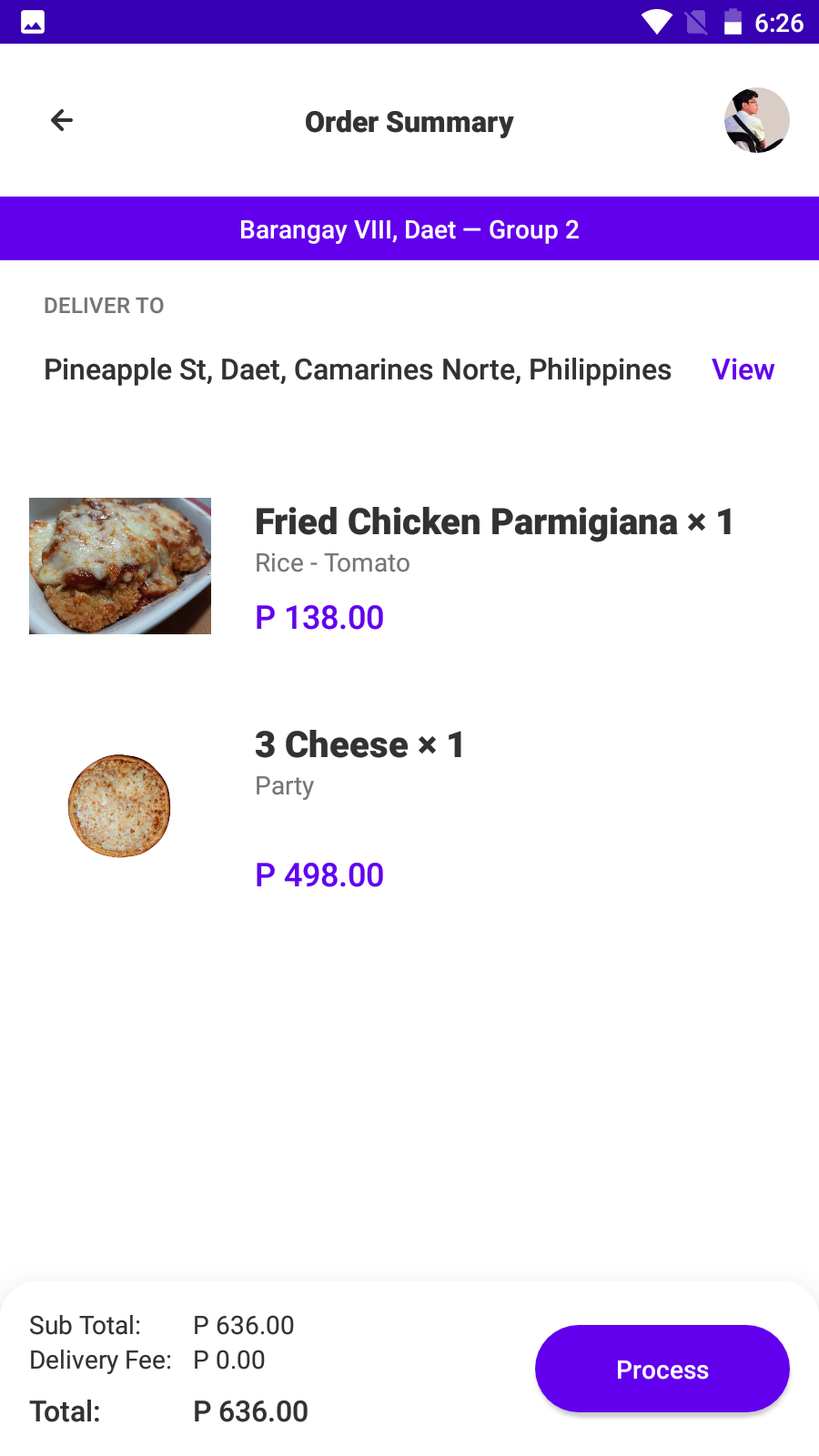This screenshot has height=1456, width=819.
Task: Tap the no-SIM card icon
Action: coord(696,22)
